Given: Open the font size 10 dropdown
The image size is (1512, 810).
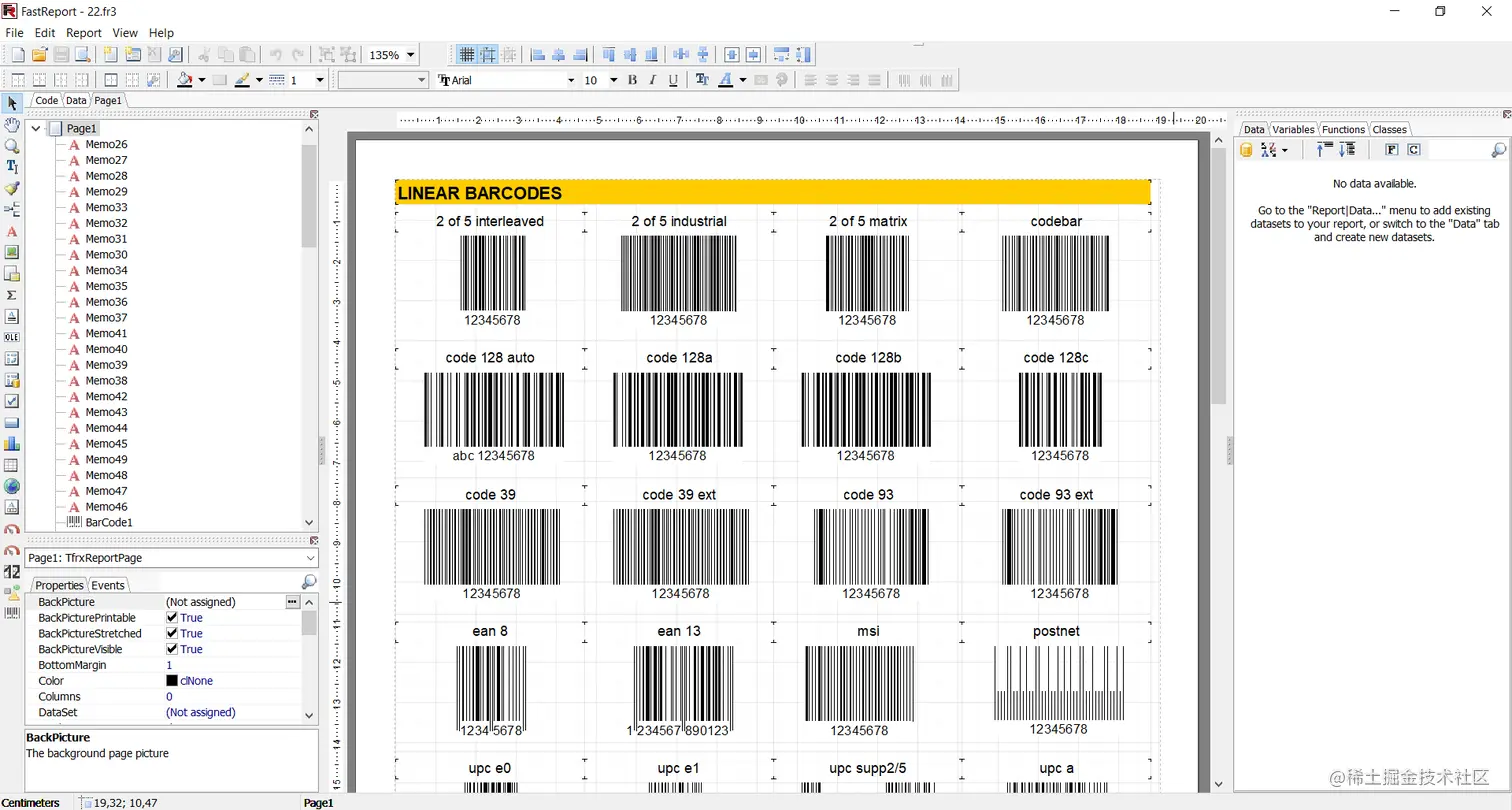Looking at the screenshot, I should tap(613, 80).
